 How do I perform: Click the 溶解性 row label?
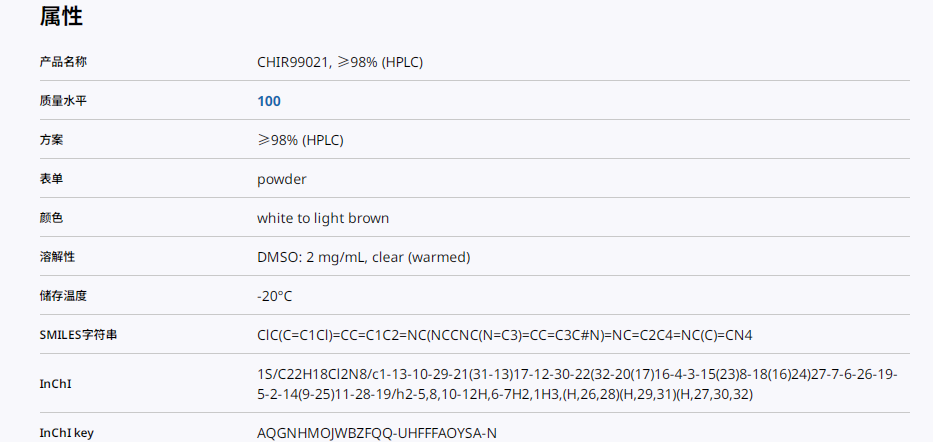[57, 257]
